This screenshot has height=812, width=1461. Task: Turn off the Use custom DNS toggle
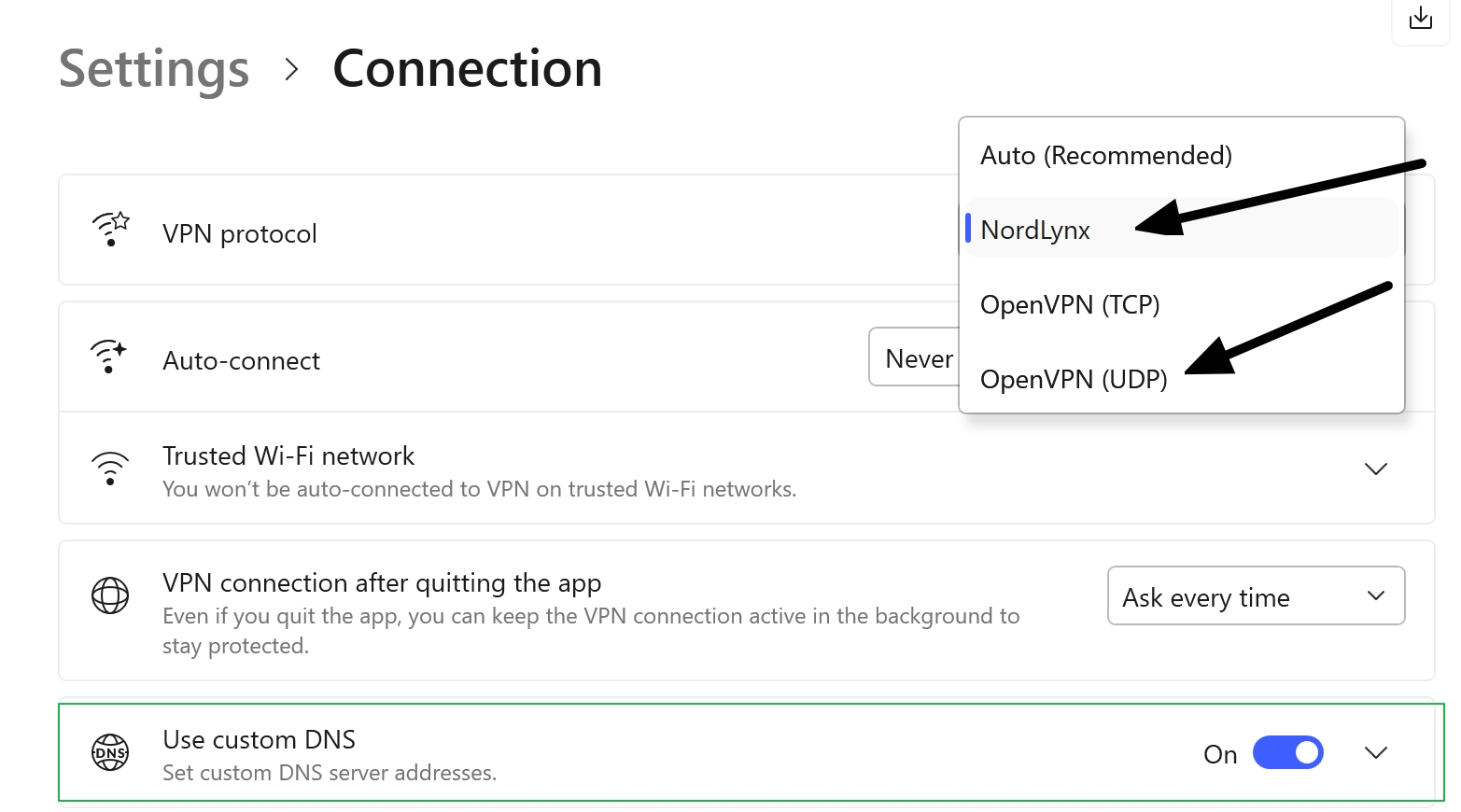1287,752
